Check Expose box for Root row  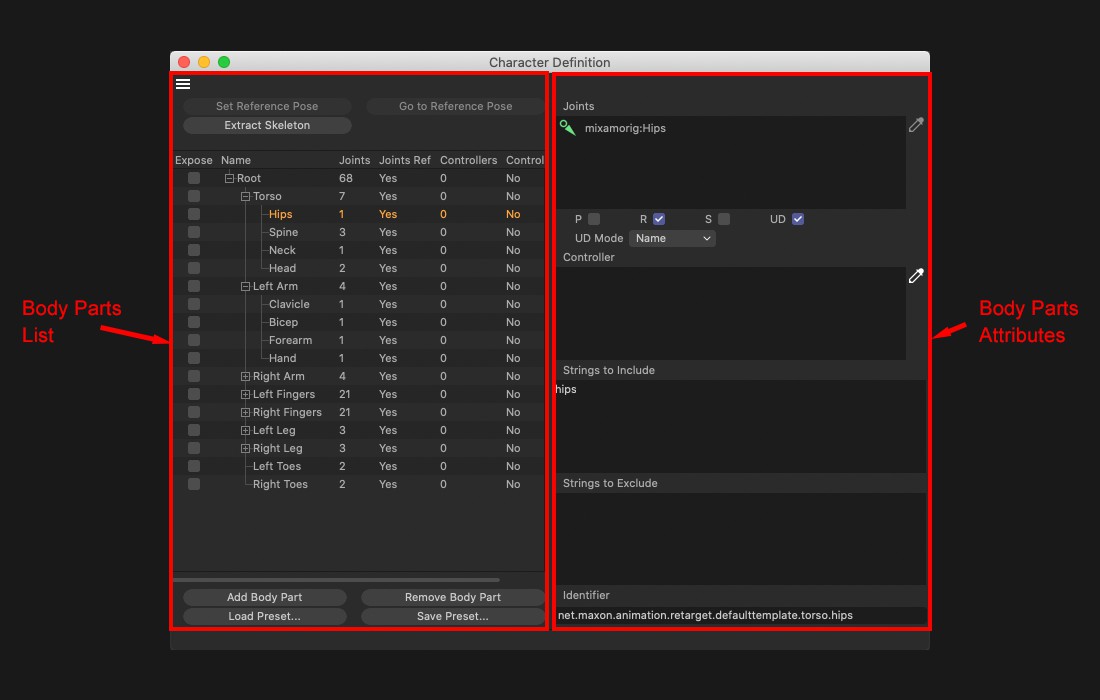click(194, 178)
